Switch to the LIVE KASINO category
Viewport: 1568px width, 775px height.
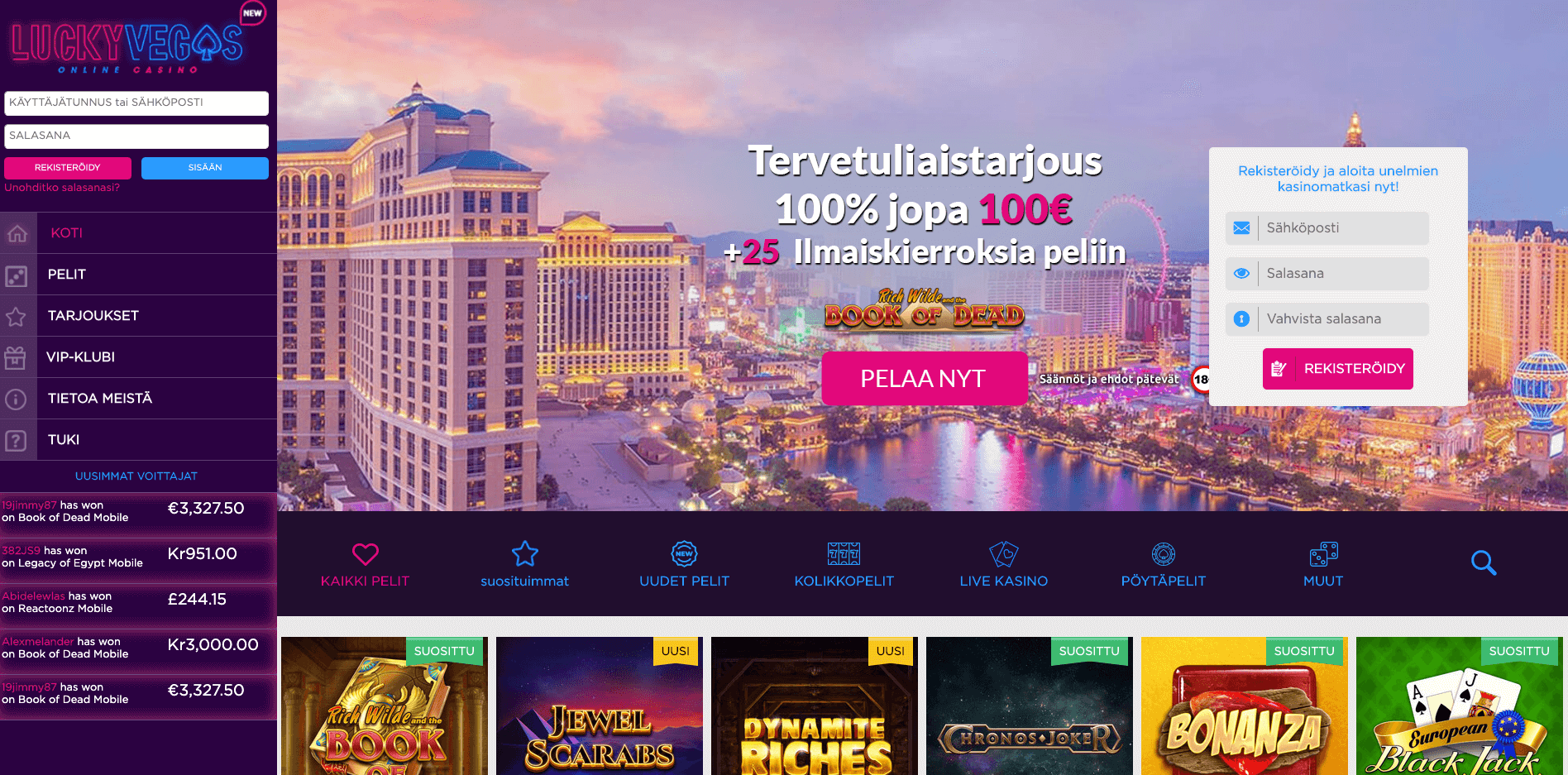pyautogui.click(x=1003, y=565)
